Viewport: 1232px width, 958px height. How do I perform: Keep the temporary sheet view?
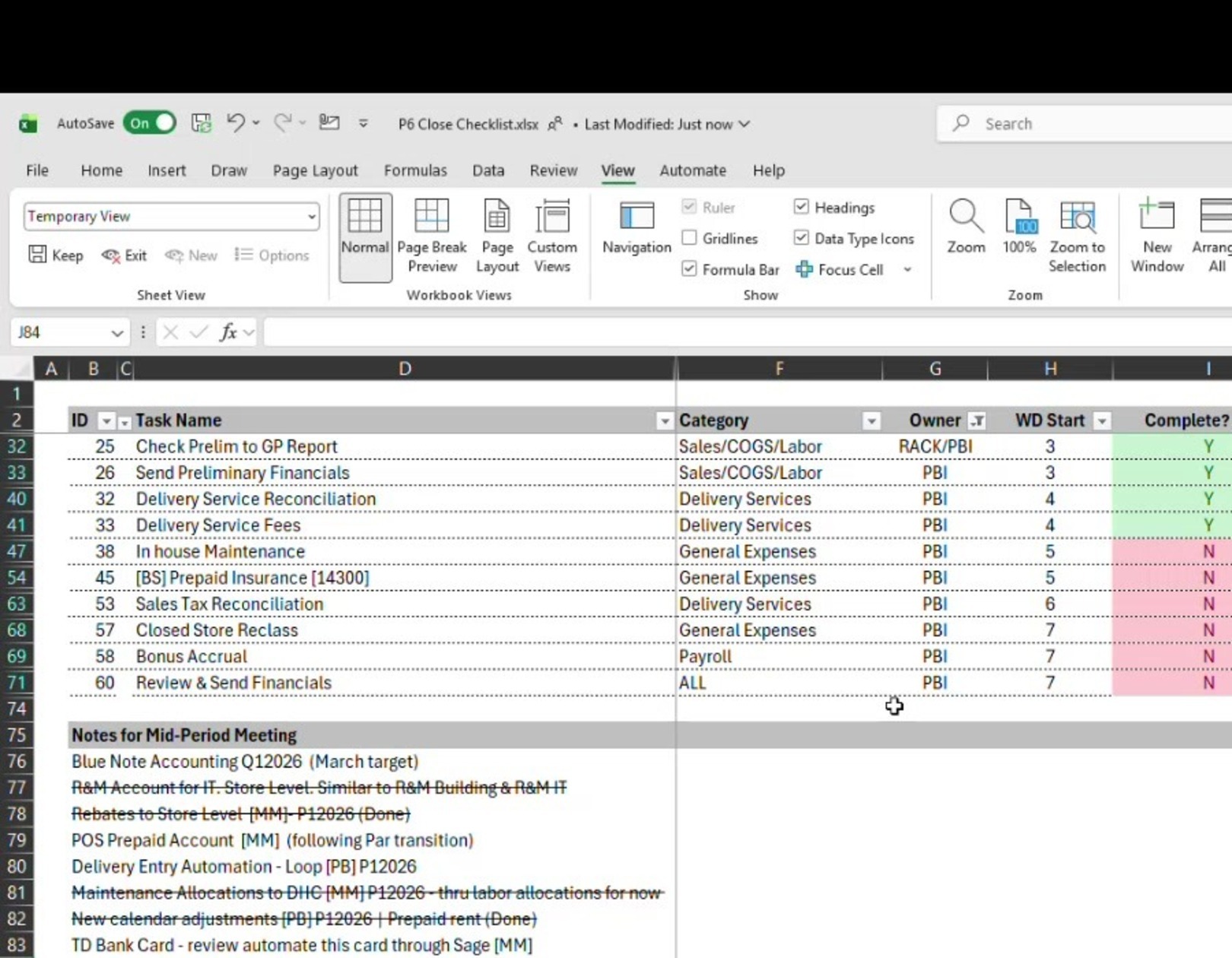[56, 255]
